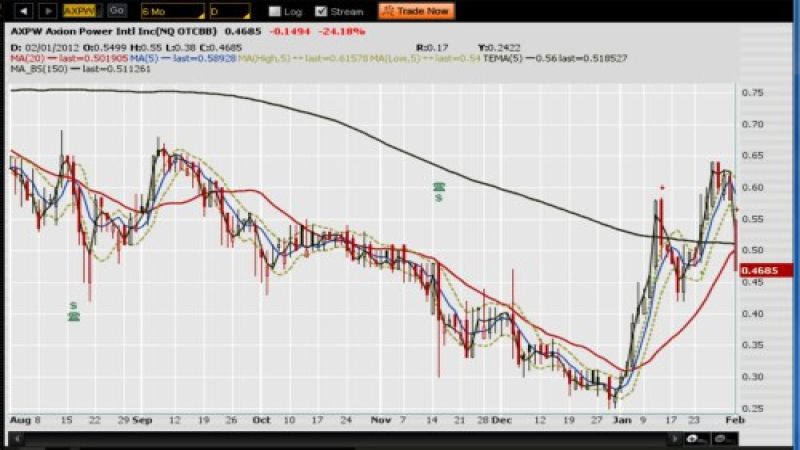Click the MA(20) legend entry in red
Image resolution: width=800 pixels, height=450 pixels.
69,58
